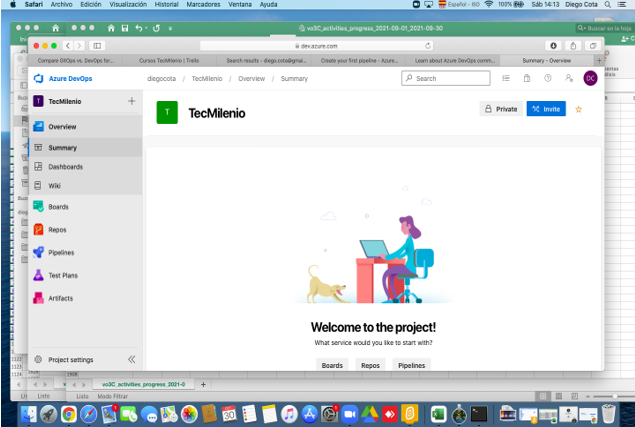Viewport: 635px width, 427px height.
Task: Click TecMilenio project name in sidebar
Action: [65, 101]
